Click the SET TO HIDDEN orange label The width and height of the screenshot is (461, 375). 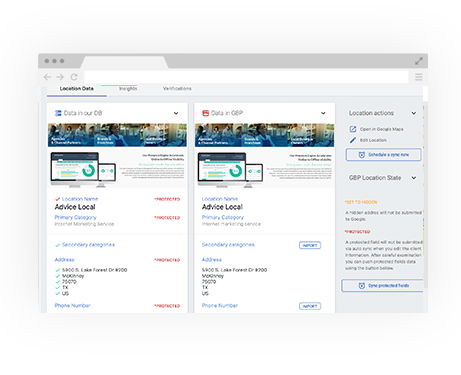point(361,202)
